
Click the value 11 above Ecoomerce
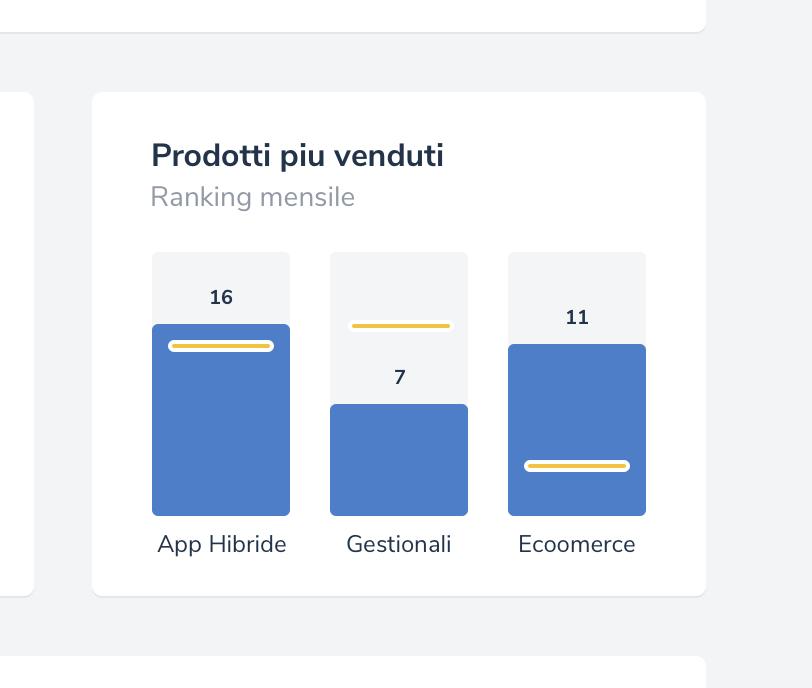[577, 318]
